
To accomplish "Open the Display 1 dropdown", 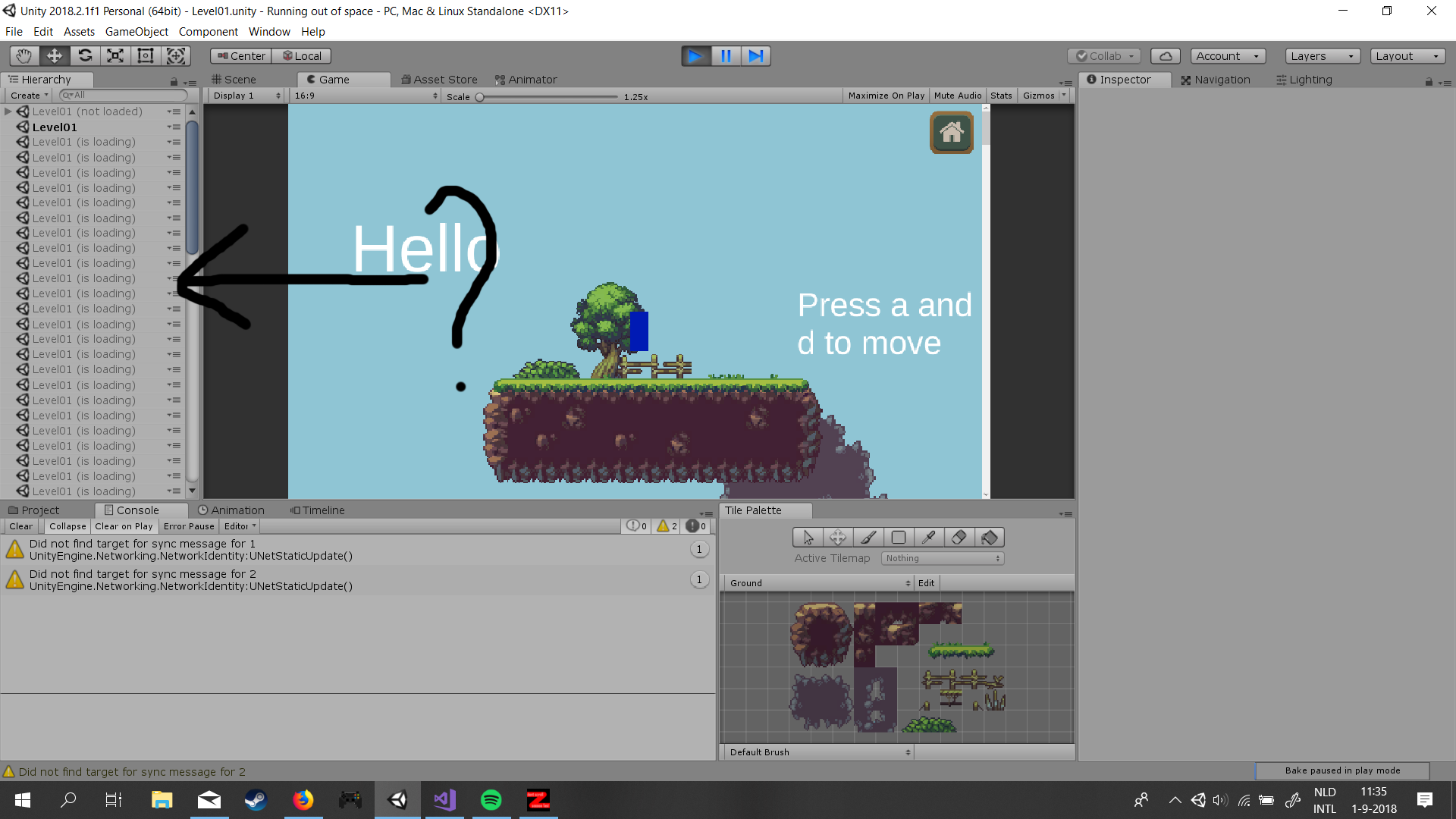I will point(246,96).
